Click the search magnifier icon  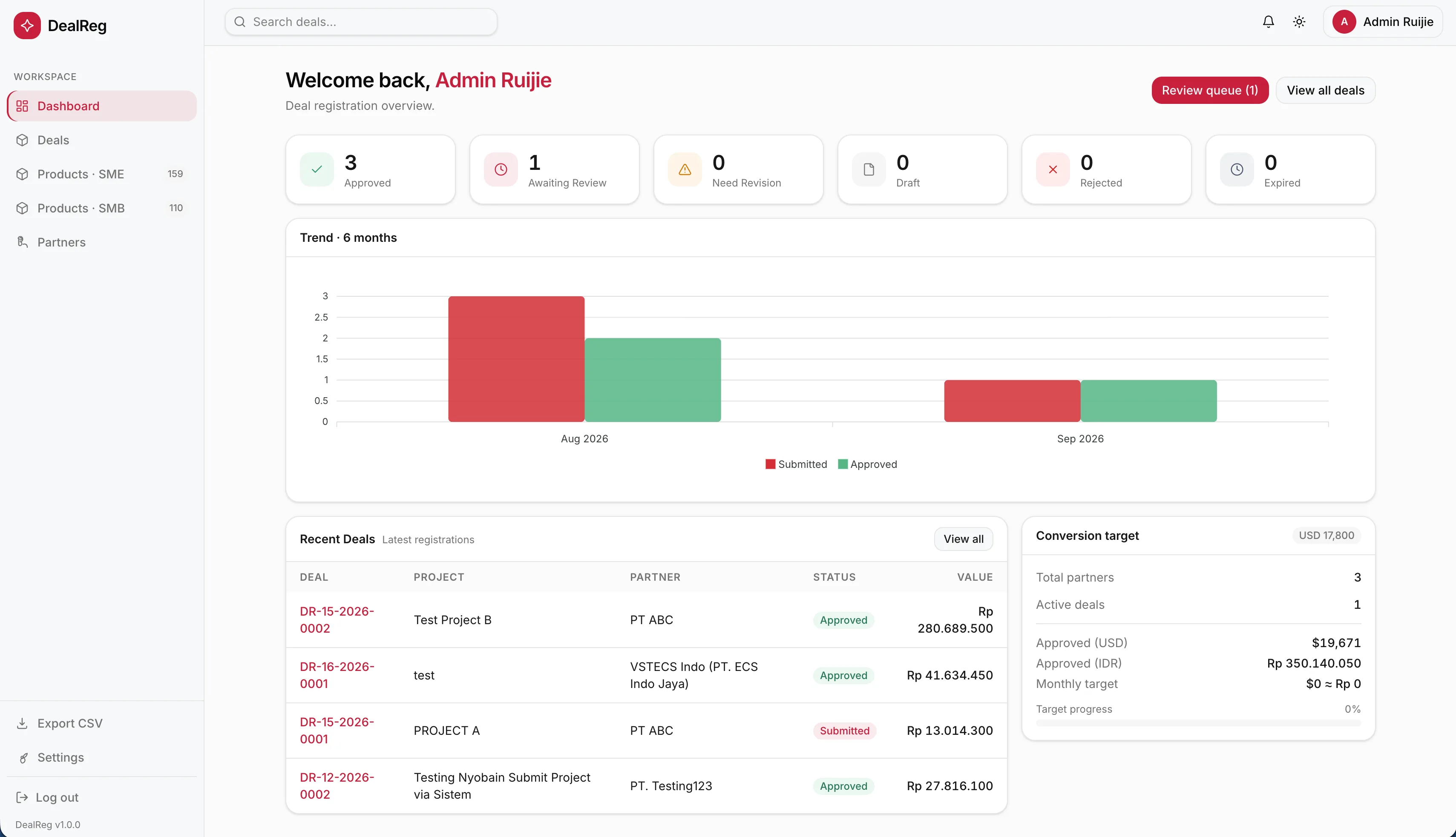click(240, 22)
